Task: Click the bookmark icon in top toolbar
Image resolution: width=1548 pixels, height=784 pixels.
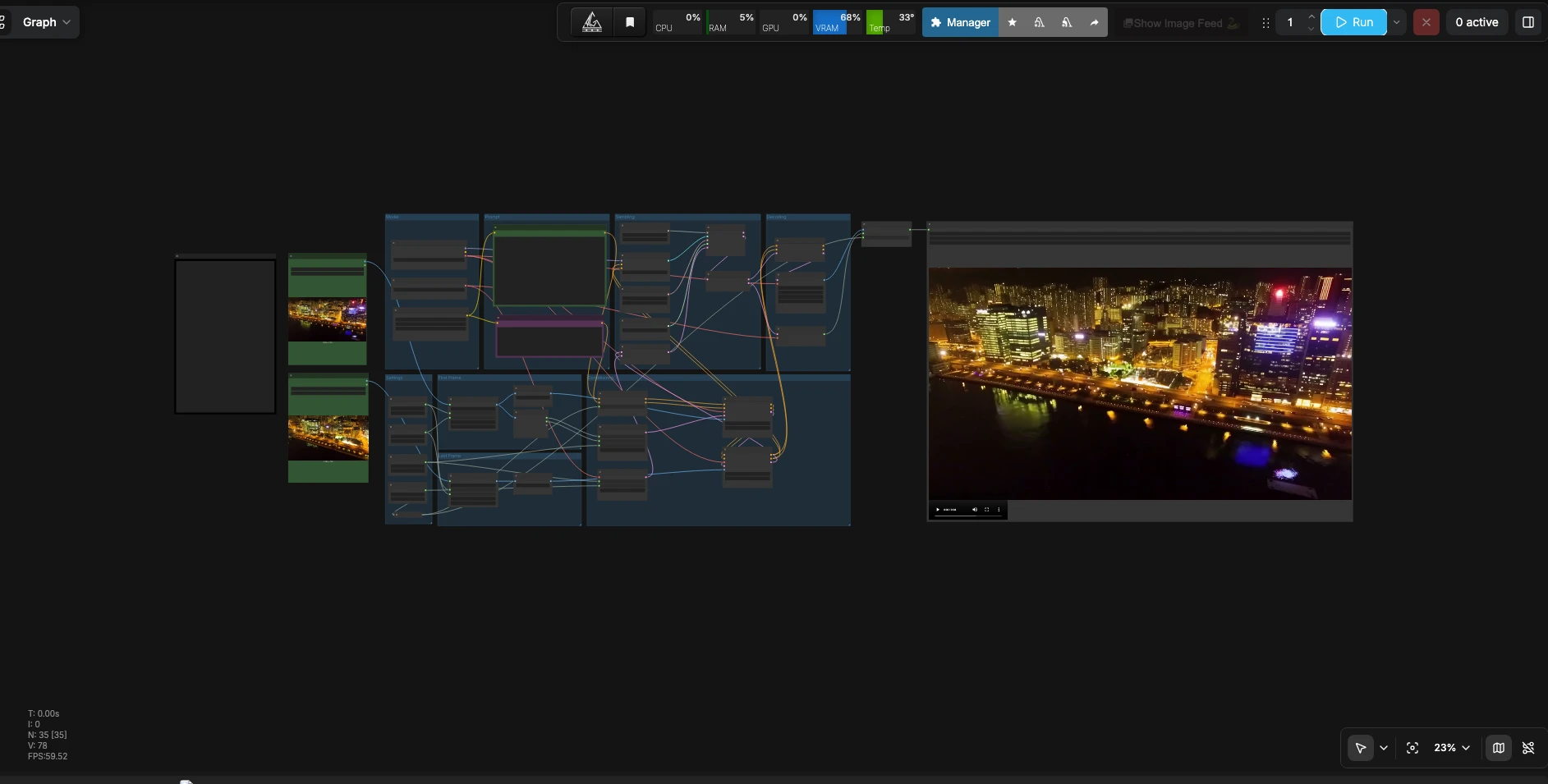Action: click(x=630, y=22)
